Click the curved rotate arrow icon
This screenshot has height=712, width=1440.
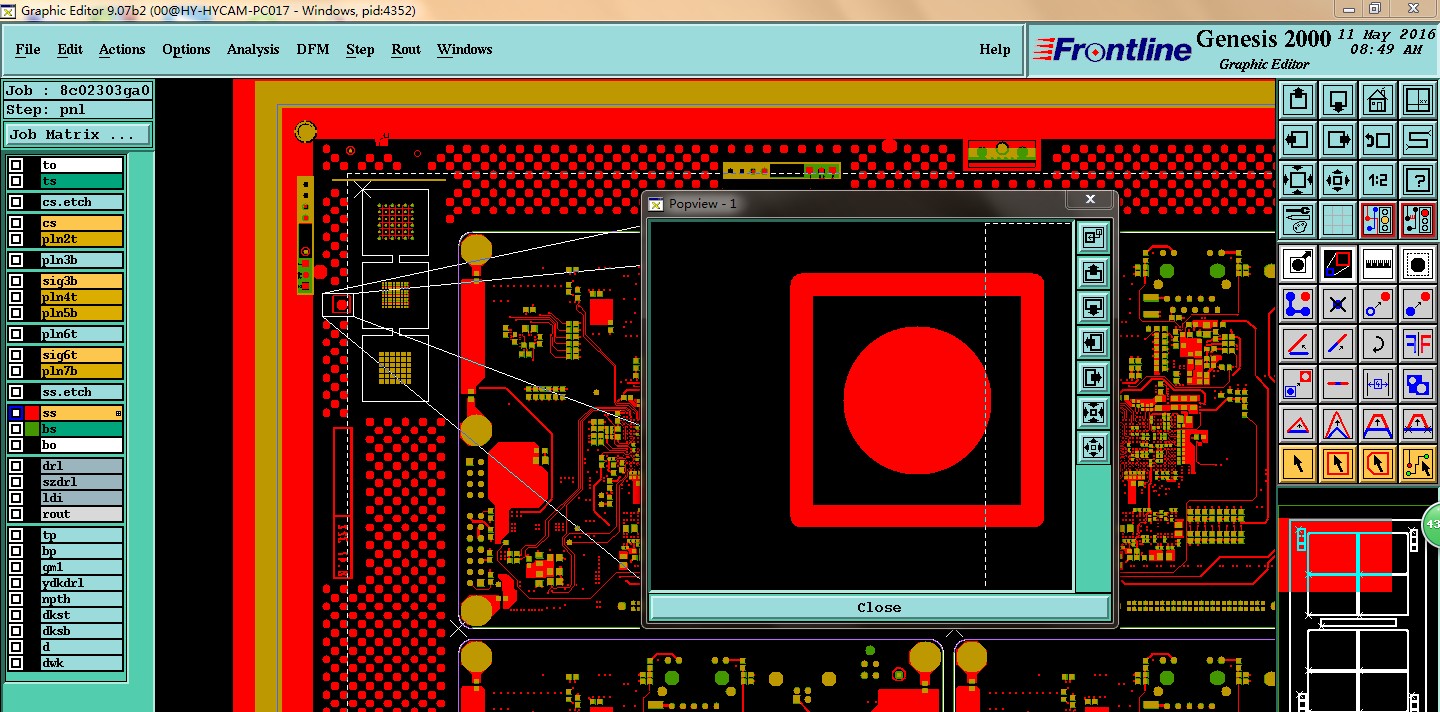pos(1378,344)
